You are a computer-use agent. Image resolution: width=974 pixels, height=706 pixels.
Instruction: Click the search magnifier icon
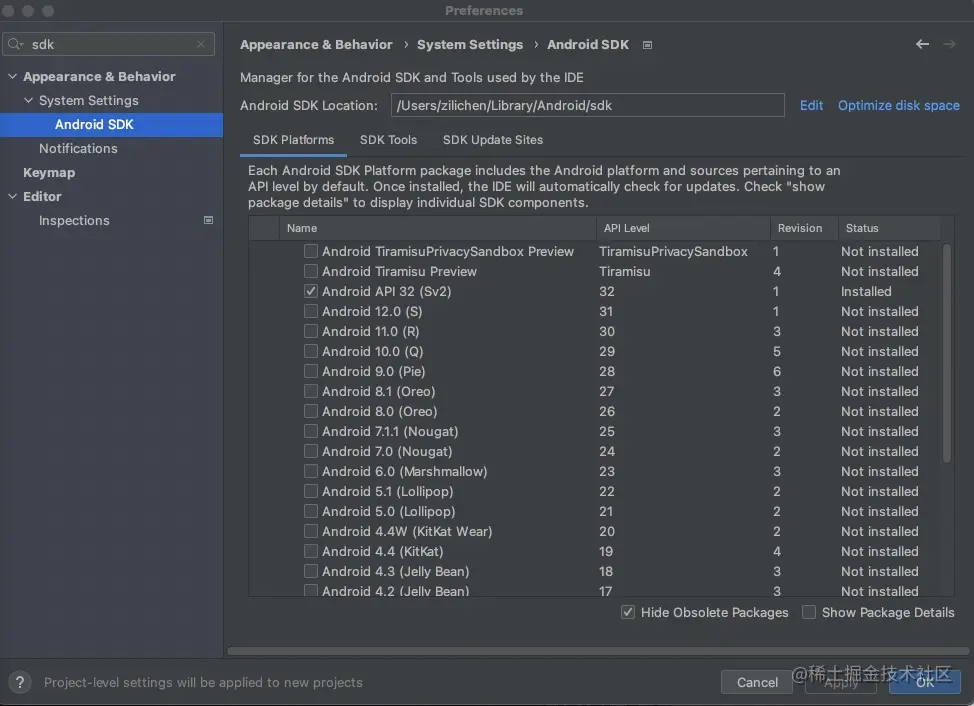pyautogui.click(x=16, y=45)
